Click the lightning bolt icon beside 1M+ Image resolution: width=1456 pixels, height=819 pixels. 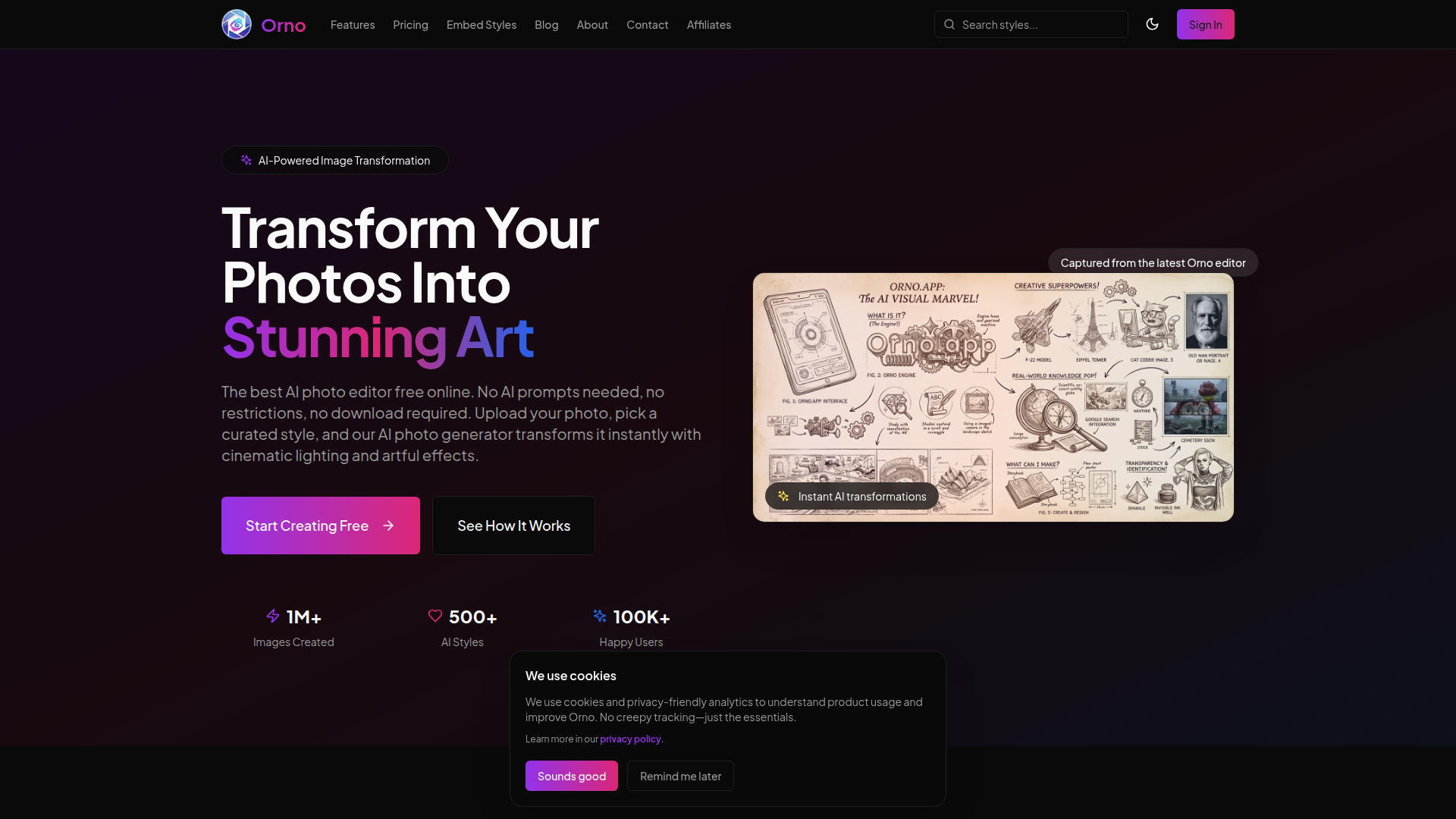pos(273,616)
